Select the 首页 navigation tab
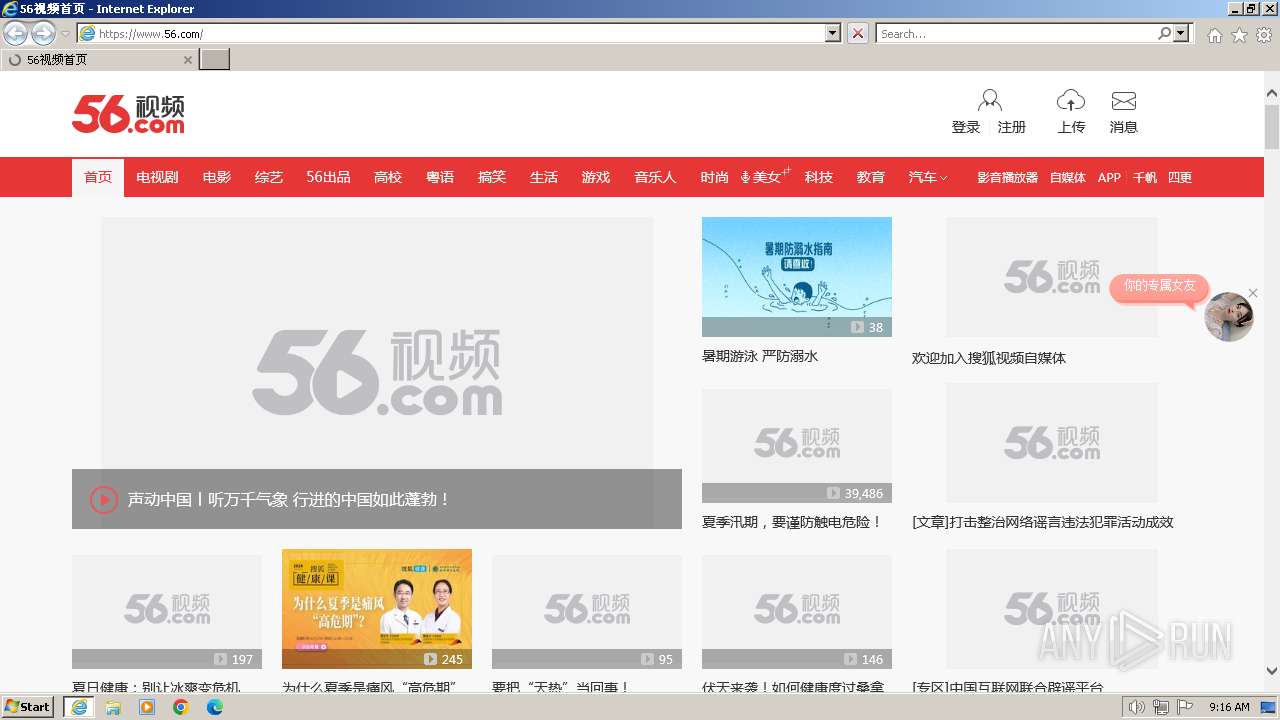1280x720 pixels. click(98, 177)
